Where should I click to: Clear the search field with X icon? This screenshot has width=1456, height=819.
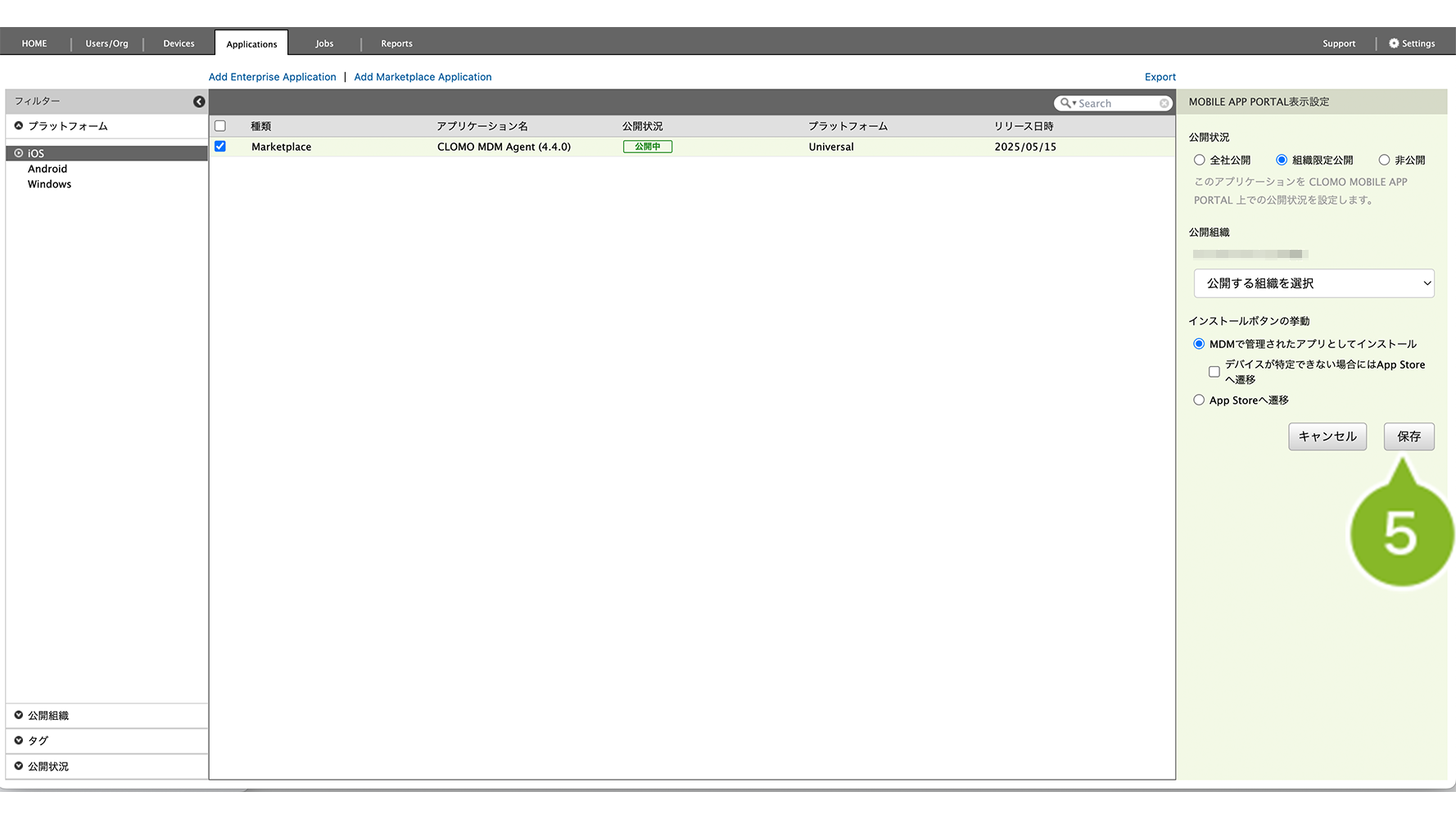(x=1164, y=103)
